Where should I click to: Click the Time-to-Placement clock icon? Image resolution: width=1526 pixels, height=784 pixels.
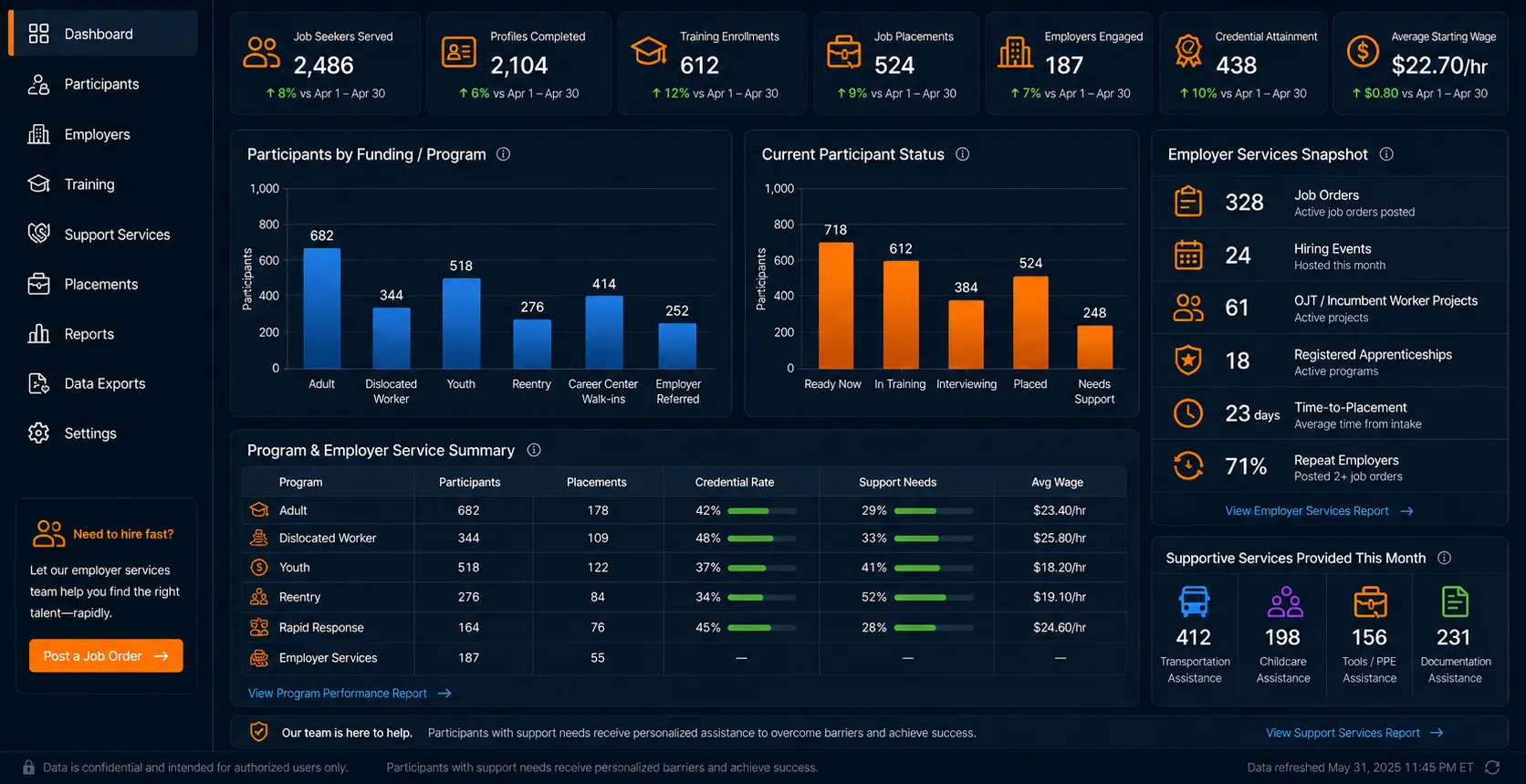1187,413
